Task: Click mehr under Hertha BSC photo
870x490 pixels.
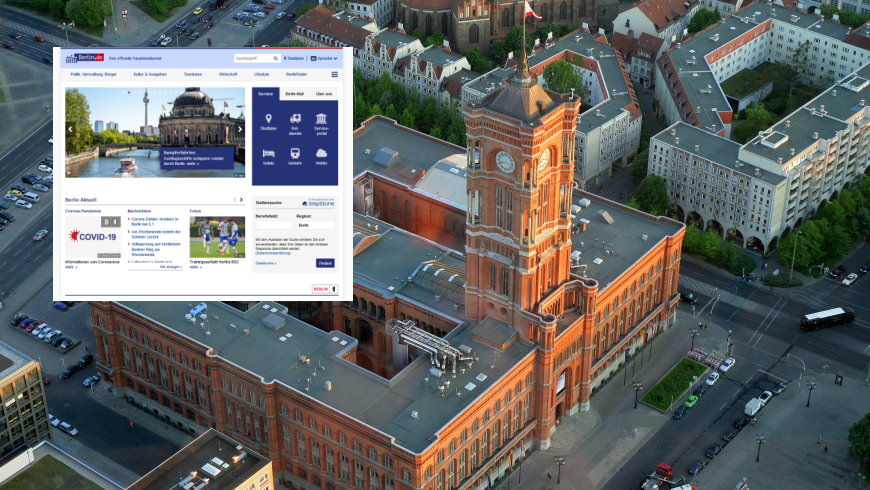Action: point(195,267)
